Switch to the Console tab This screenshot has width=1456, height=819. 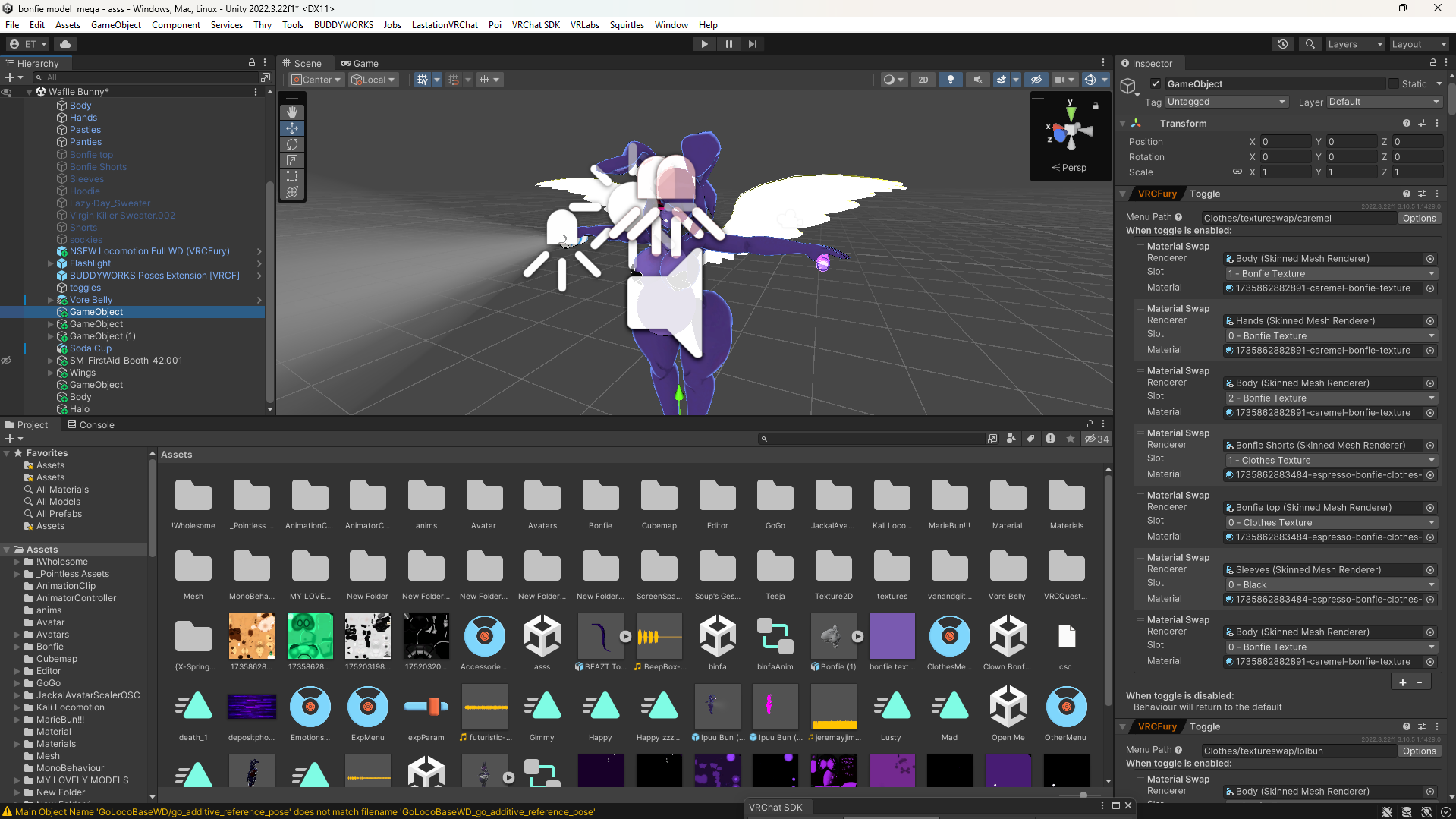[91, 425]
